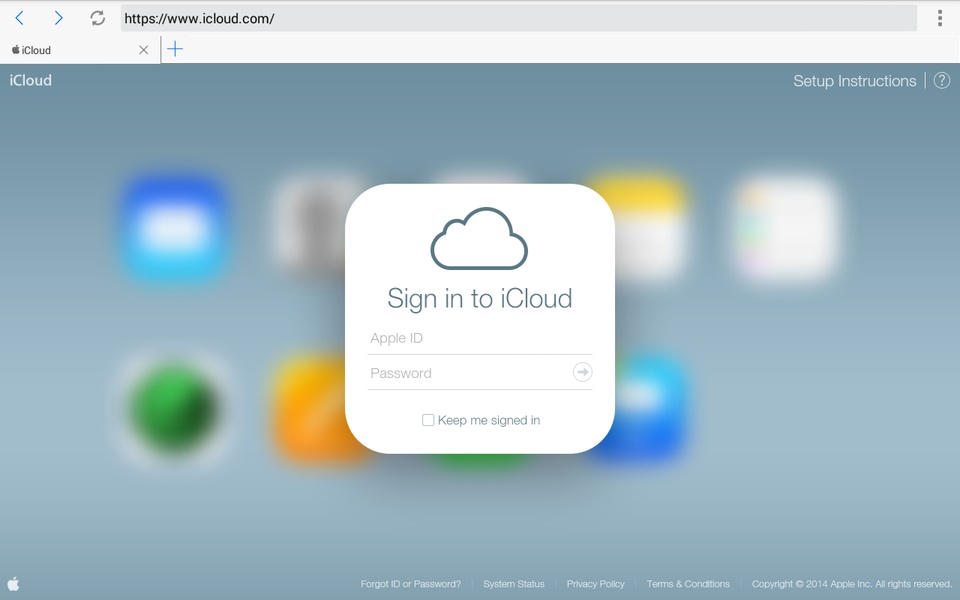Viewport: 960px width, 600px height.
Task: Open the browser three-dot overflow menu
Action: 939,18
